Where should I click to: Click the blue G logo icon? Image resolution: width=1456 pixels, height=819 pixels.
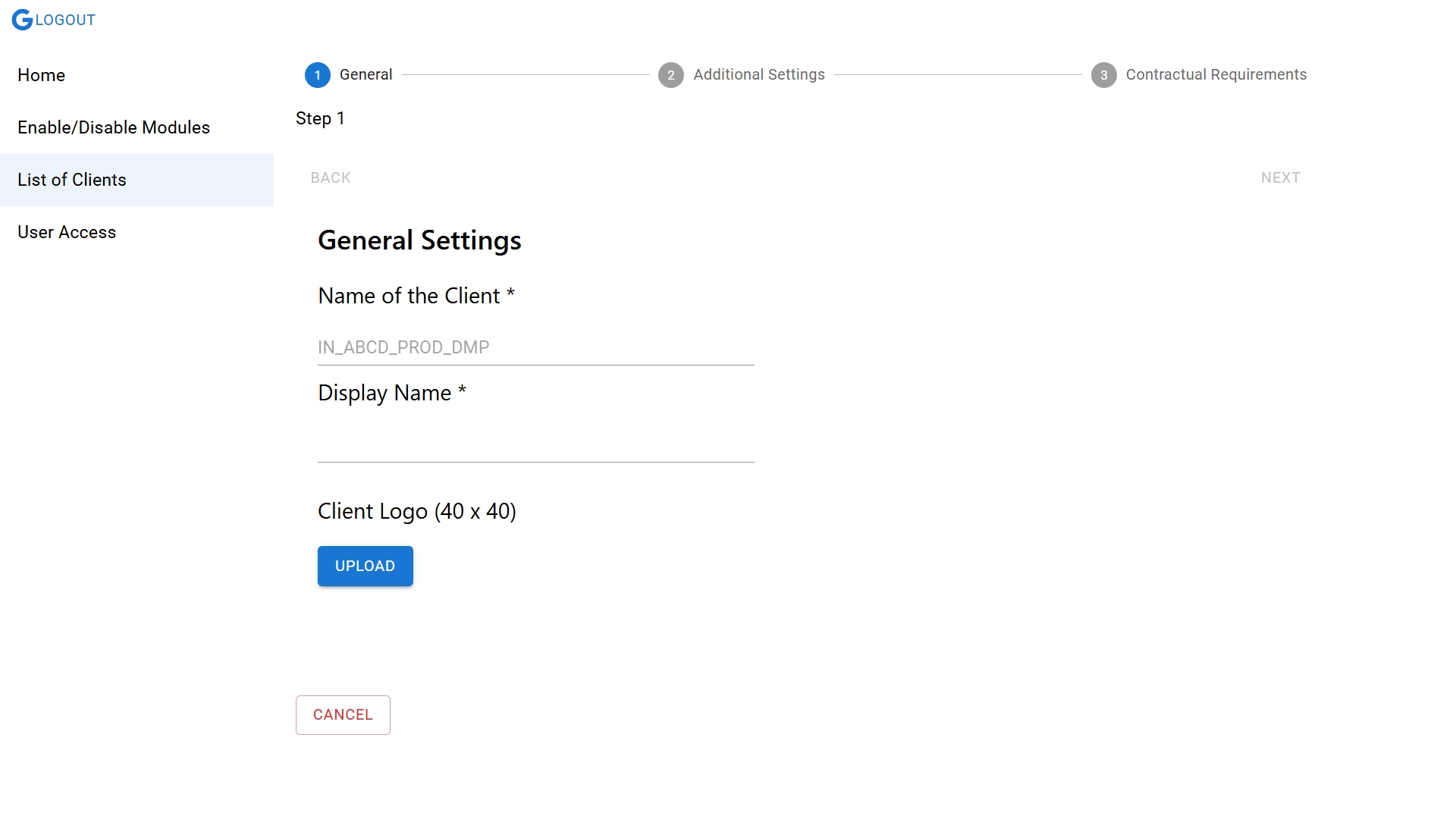[22, 20]
